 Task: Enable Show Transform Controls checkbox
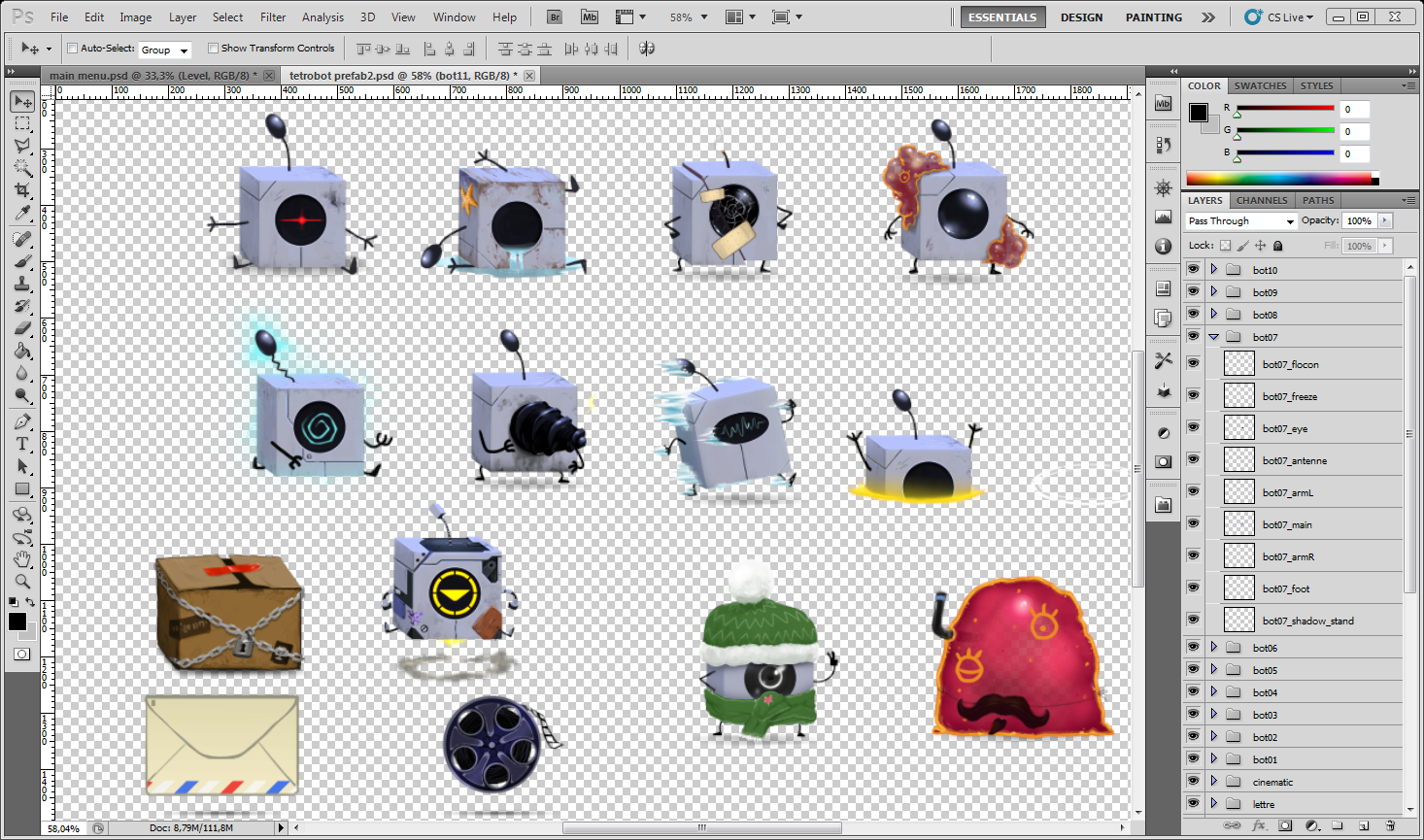click(213, 48)
